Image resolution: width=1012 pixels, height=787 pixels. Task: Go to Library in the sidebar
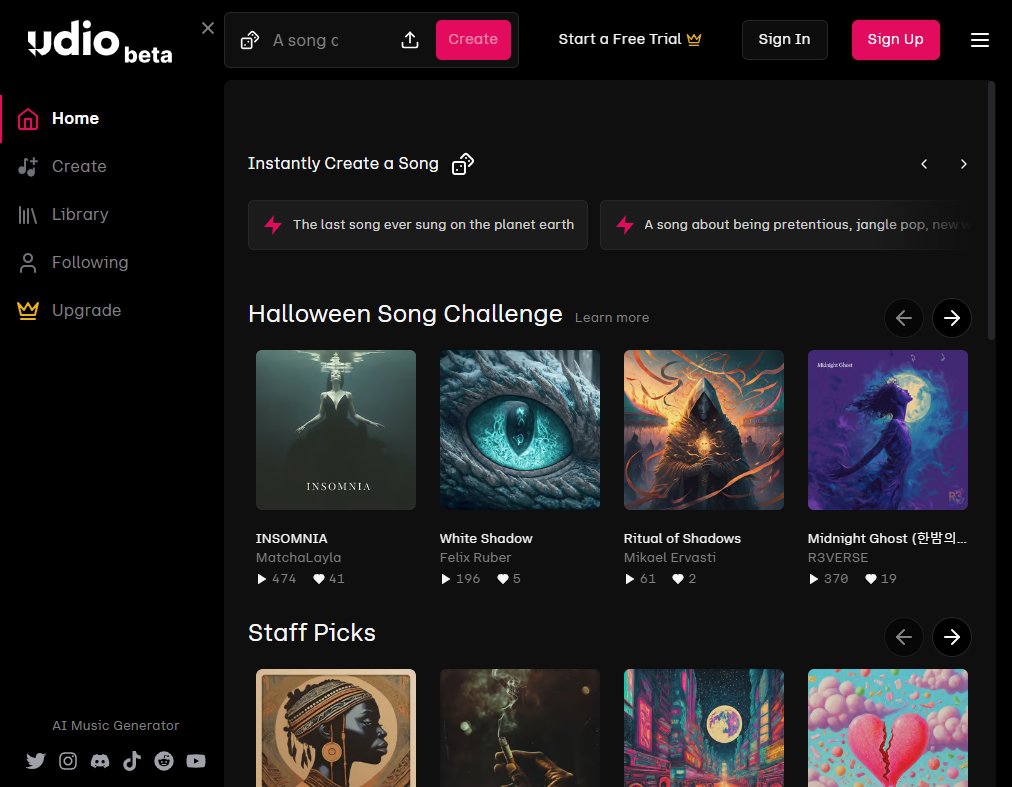click(79, 214)
